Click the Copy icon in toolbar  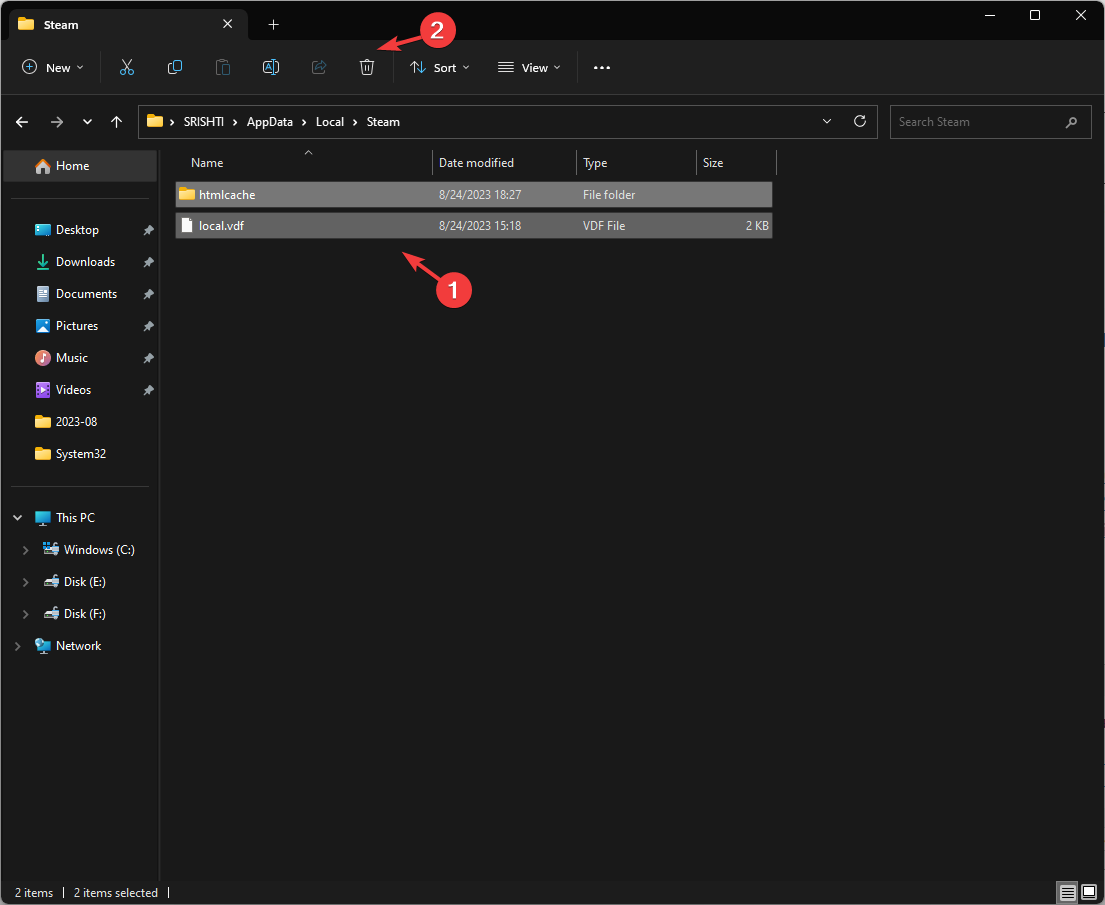pyautogui.click(x=175, y=67)
